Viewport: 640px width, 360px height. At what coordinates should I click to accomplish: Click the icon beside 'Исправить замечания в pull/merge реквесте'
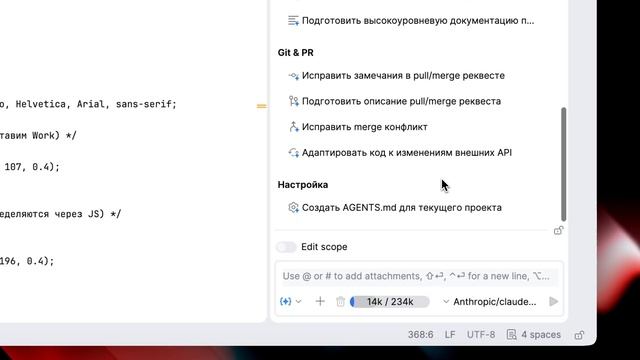tap(293, 76)
